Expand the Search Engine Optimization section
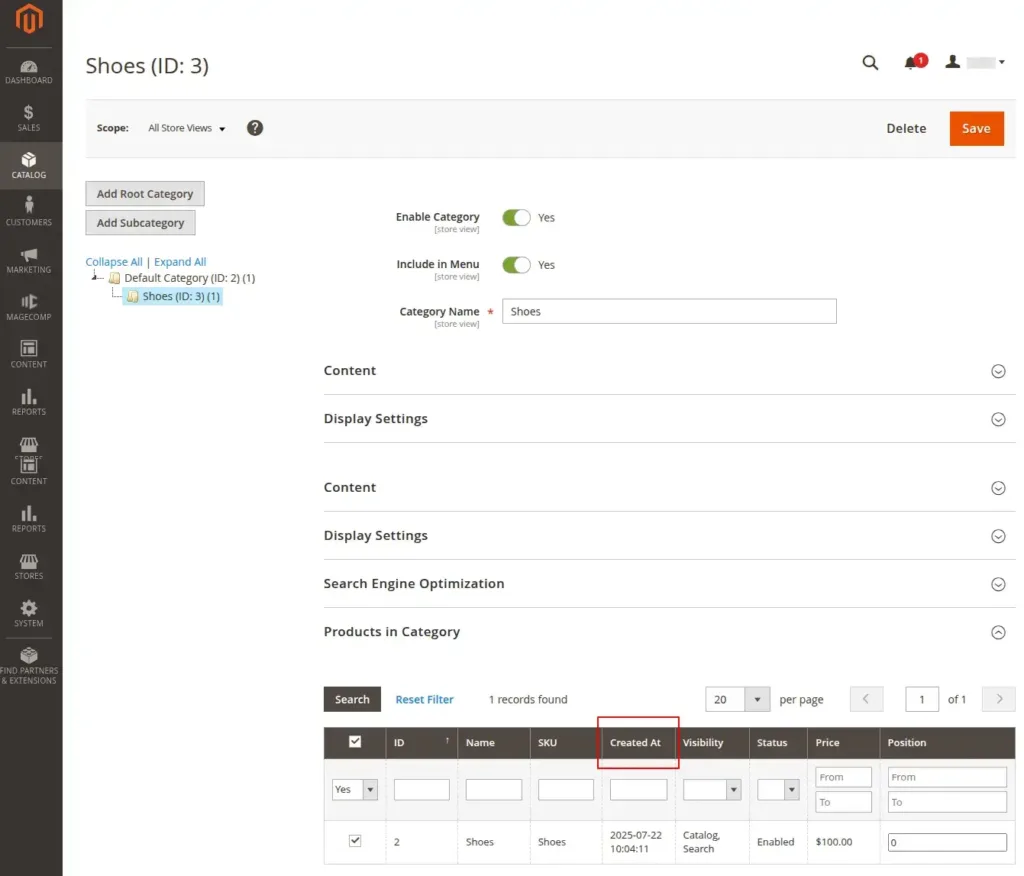The width and height of the screenshot is (1024, 876). pyautogui.click(x=997, y=584)
